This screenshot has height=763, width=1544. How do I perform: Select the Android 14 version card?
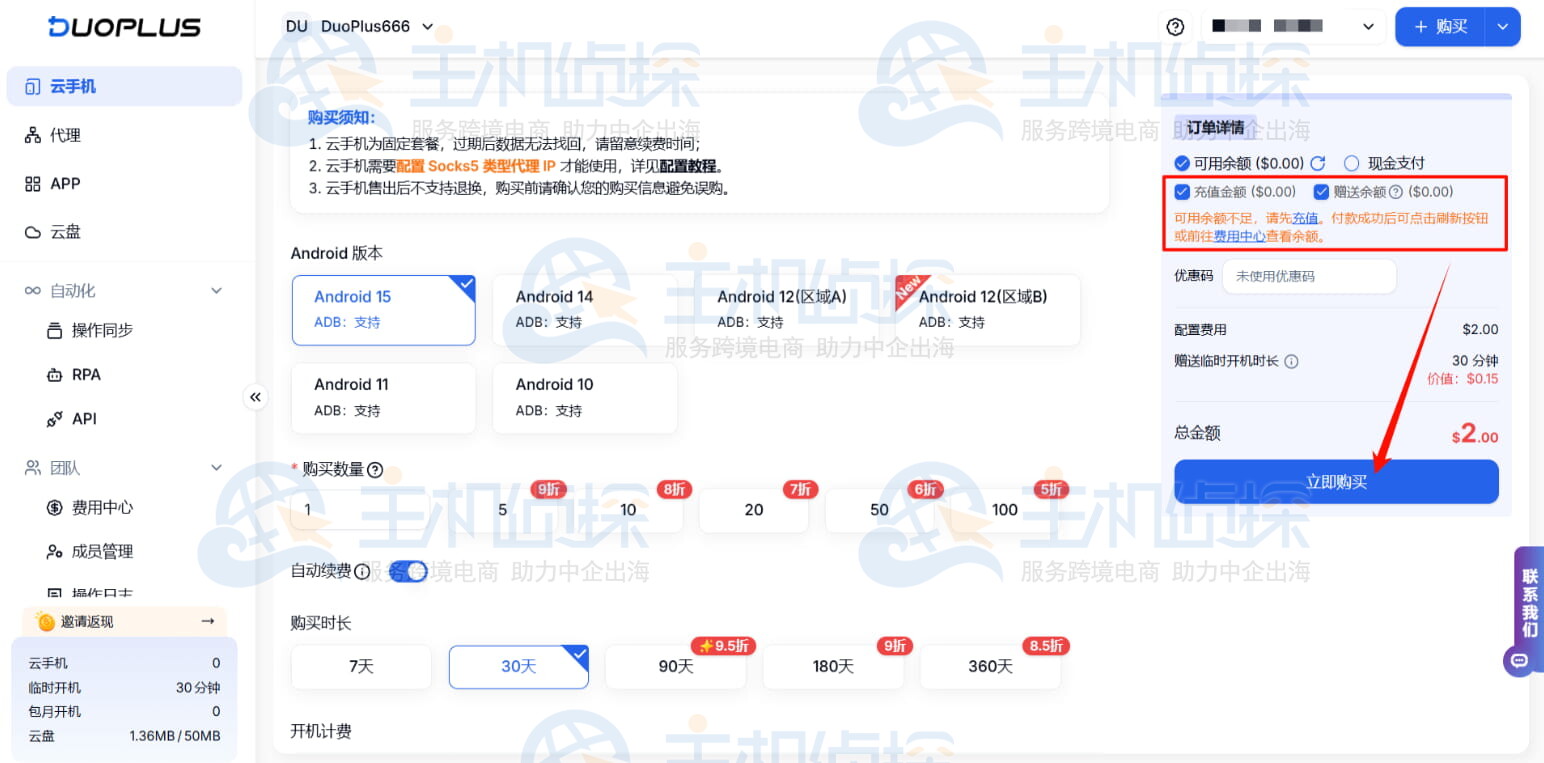(584, 310)
